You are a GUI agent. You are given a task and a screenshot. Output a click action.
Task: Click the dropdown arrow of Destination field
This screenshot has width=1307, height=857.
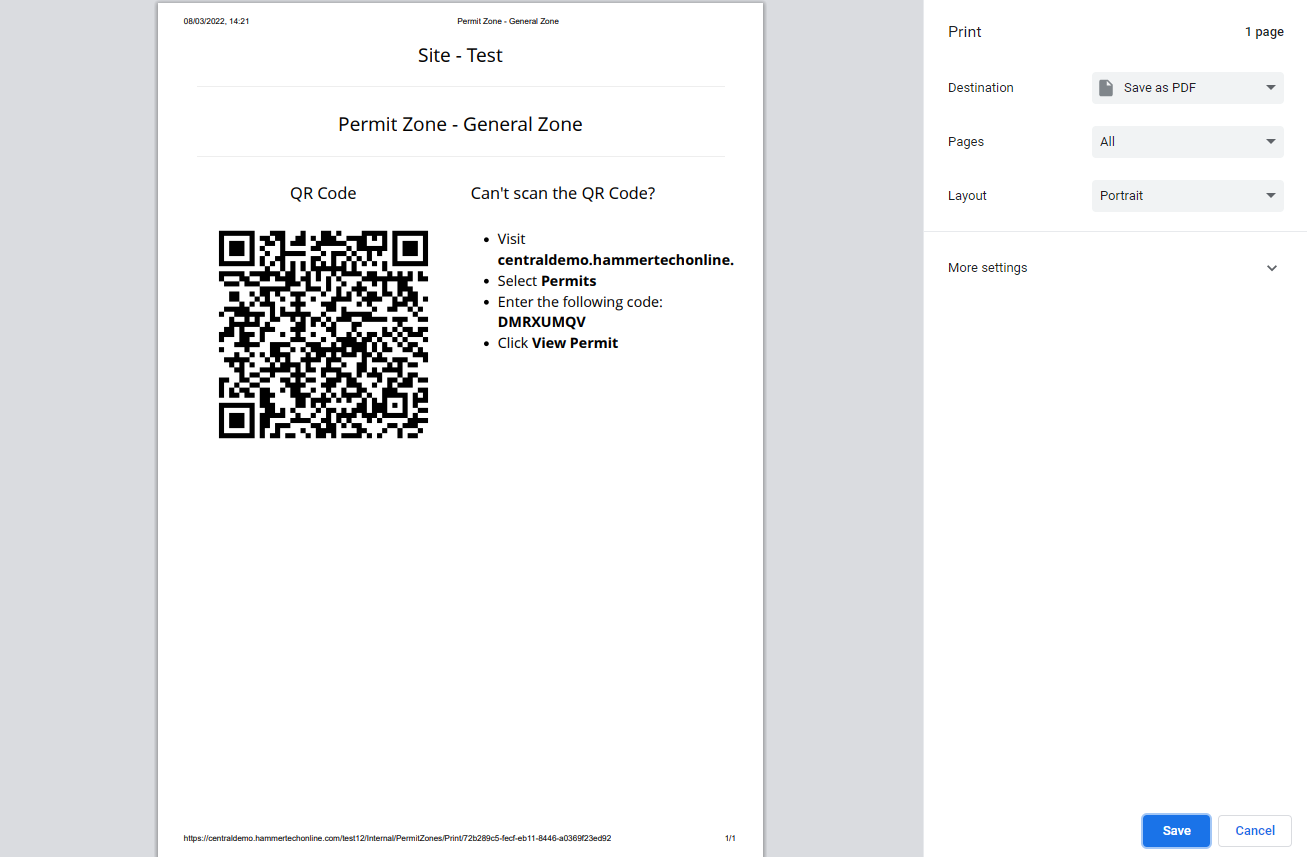point(1270,88)
